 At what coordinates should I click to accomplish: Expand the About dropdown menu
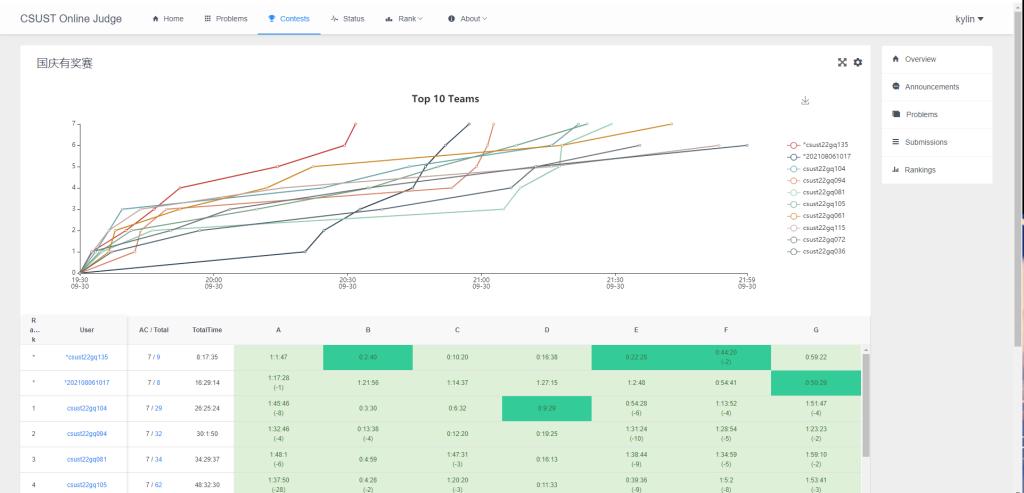[x=467, y=19]
